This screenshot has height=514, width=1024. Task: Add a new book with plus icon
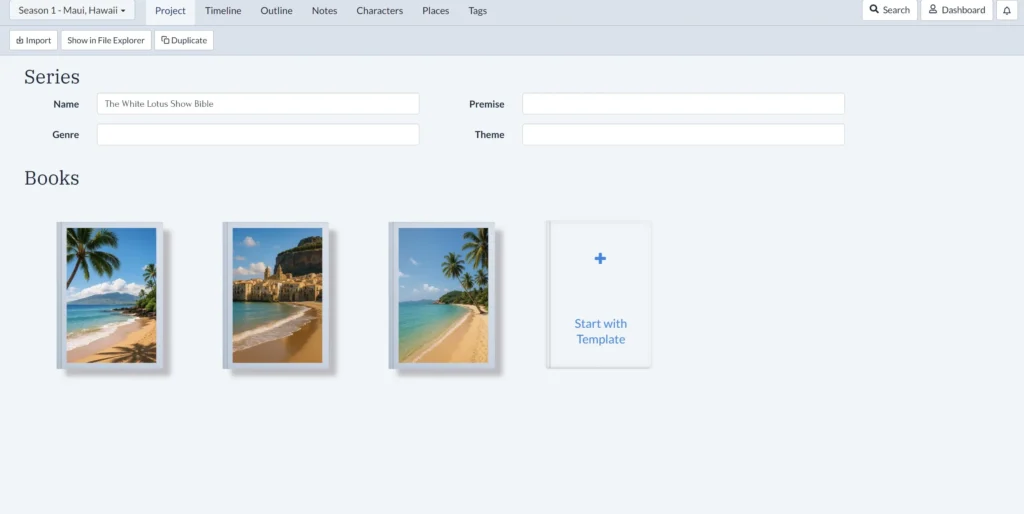(x=600, y=259)
